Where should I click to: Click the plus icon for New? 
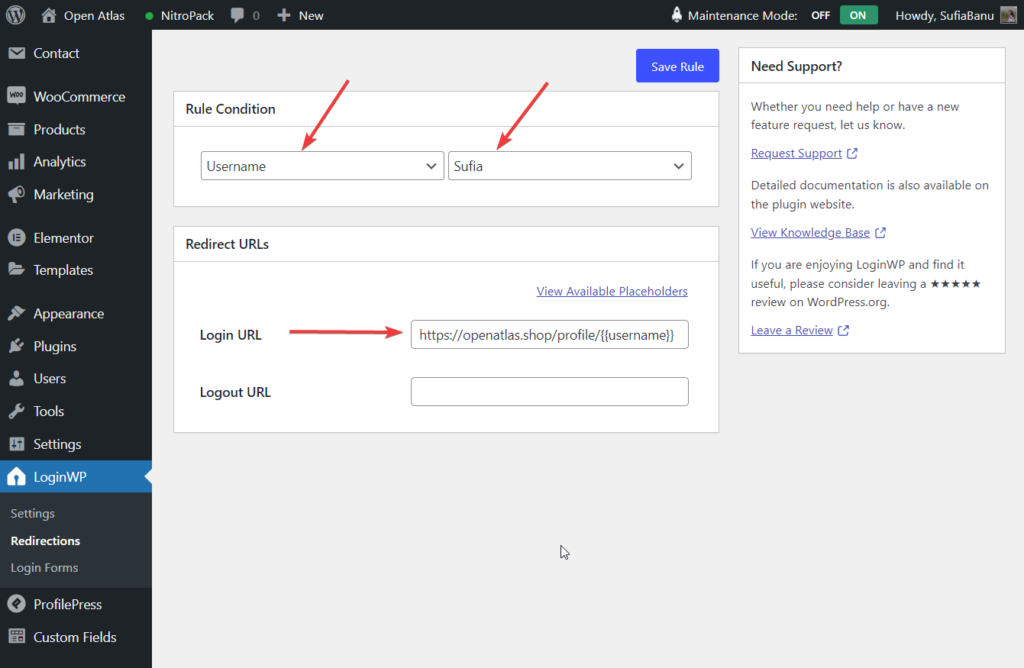pyautogui.click(x=283, y=15)
